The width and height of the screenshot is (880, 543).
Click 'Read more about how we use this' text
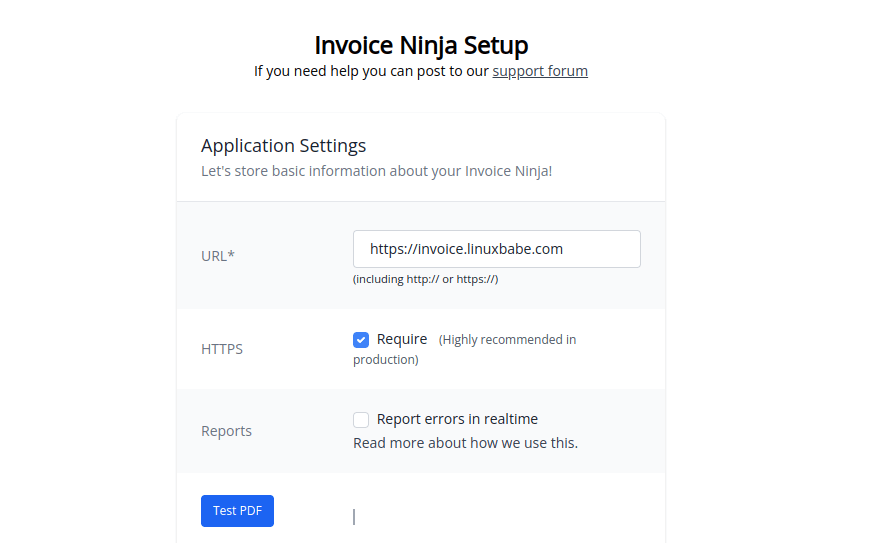(465, 443)
